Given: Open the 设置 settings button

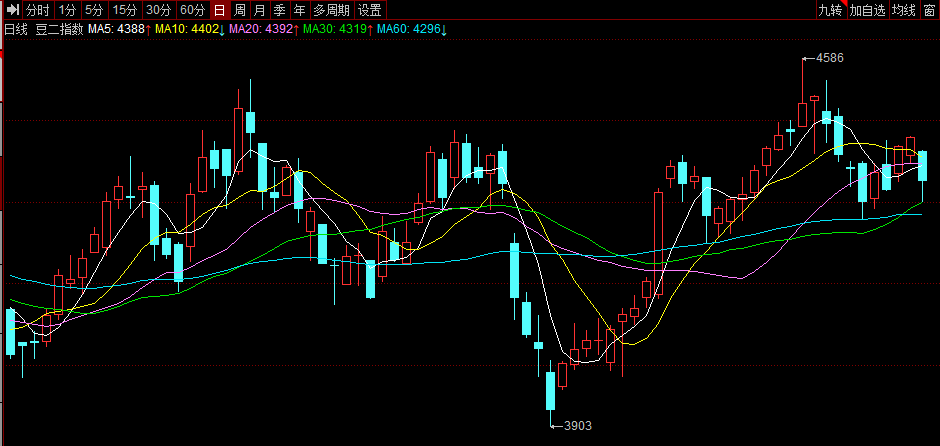Looking at the screenshot, I should (x=370, y=10).
